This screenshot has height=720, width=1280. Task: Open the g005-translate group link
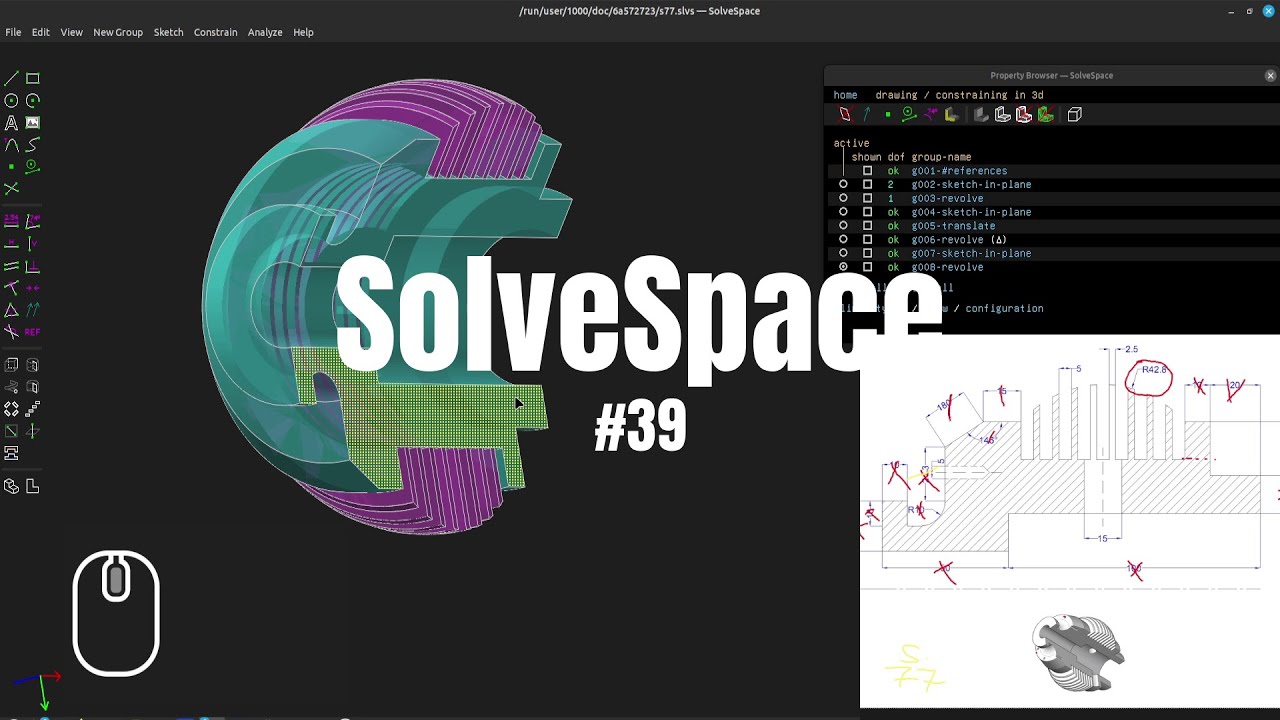point(953,226)
